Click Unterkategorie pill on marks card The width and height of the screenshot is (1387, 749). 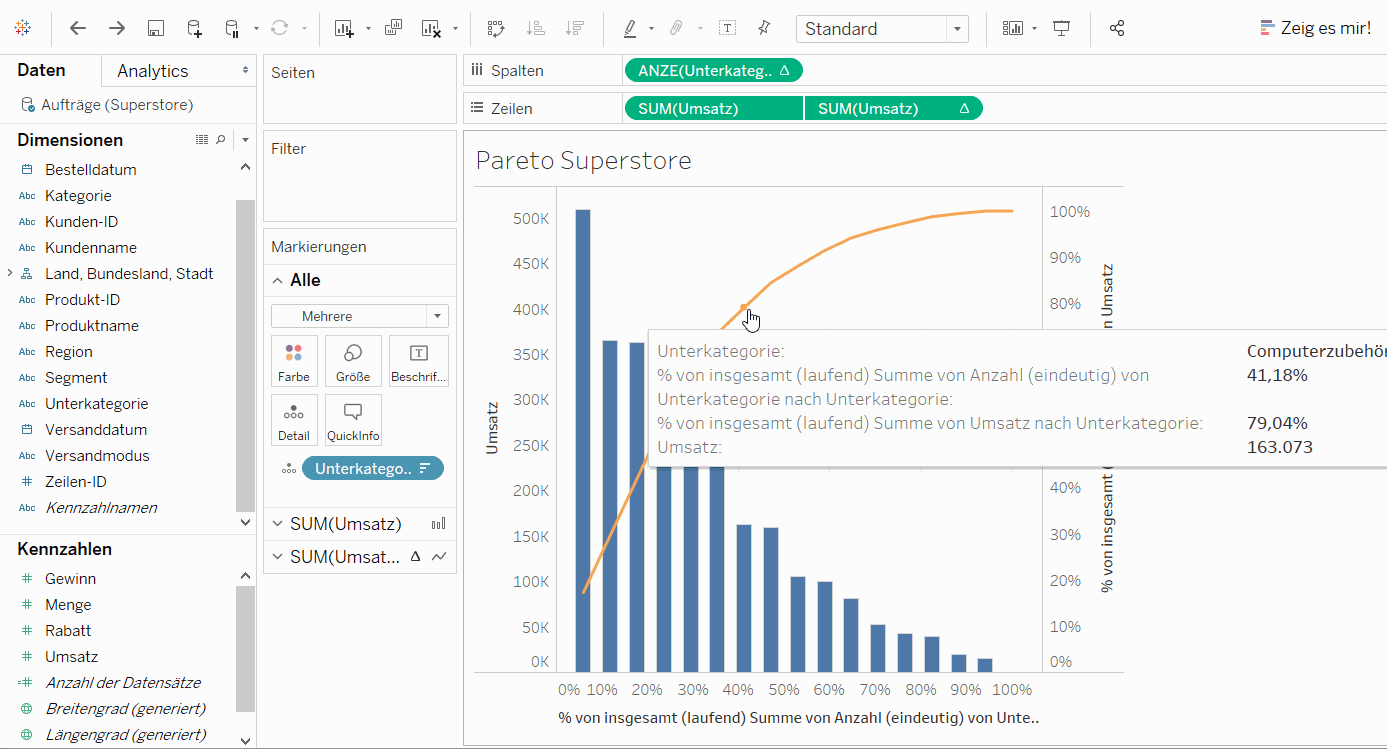click(x=372, y=468)
